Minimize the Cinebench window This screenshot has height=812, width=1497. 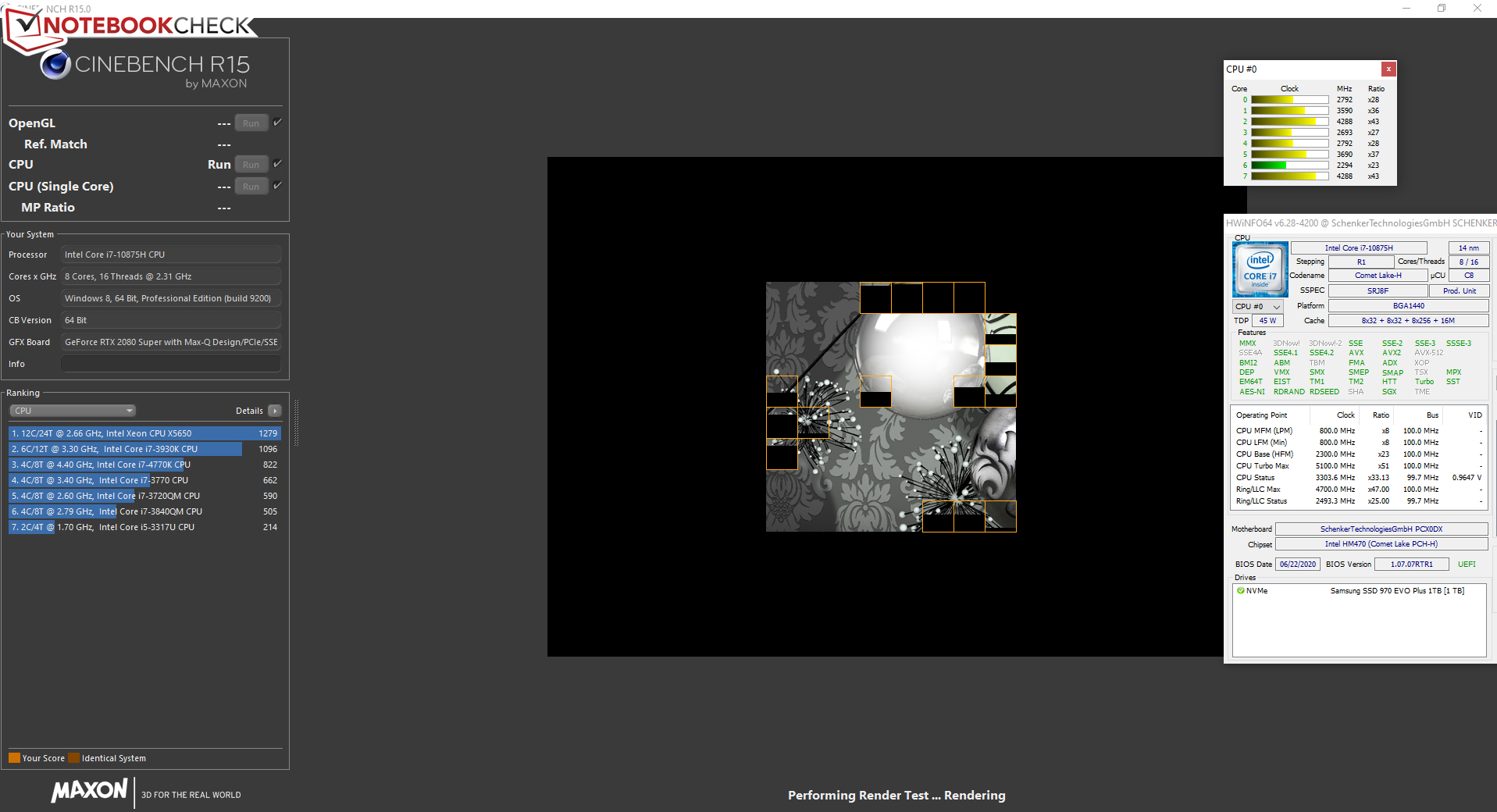pyautogui.click(x=1406, y=8)
